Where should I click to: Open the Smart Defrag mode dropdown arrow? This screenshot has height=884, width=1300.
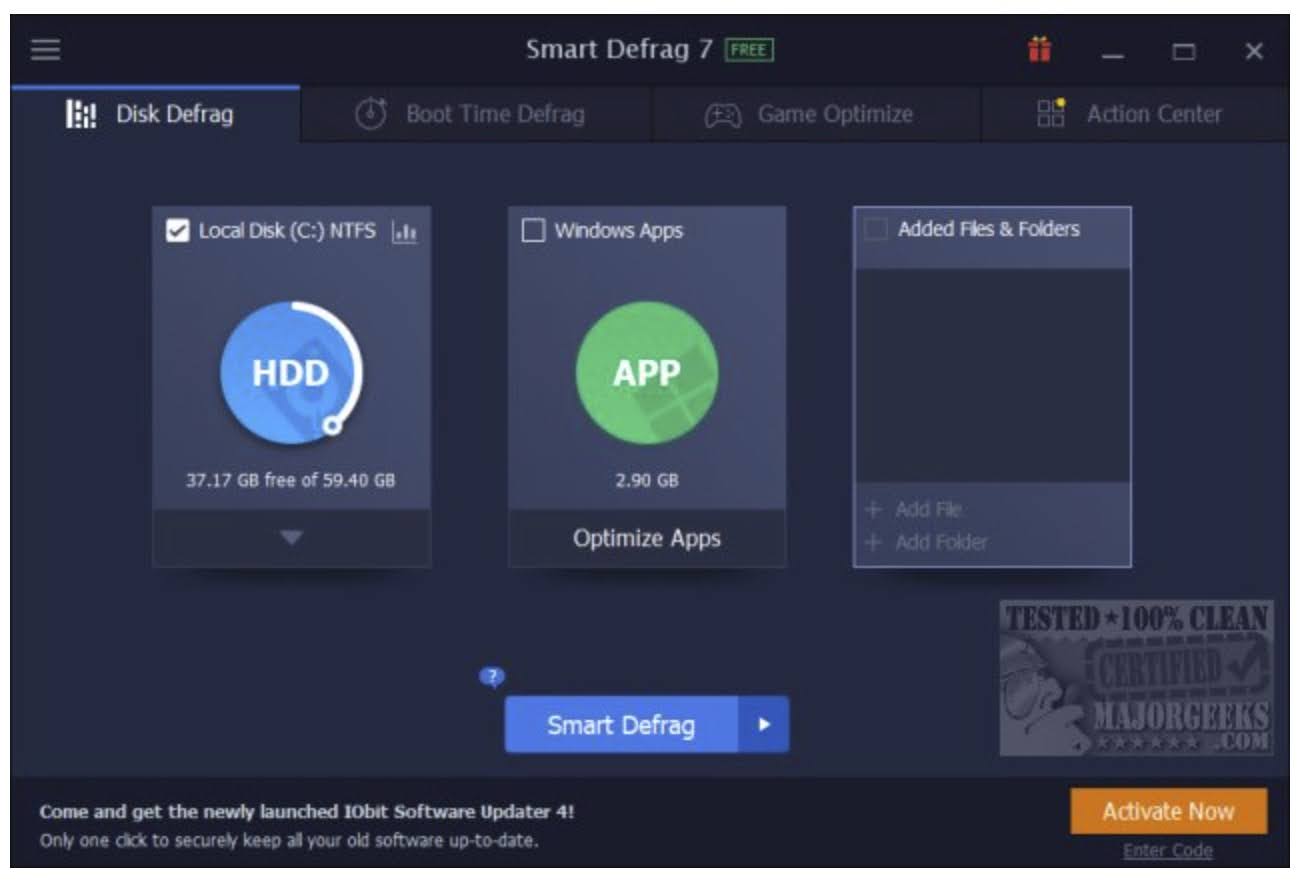[x=764, y=724]
